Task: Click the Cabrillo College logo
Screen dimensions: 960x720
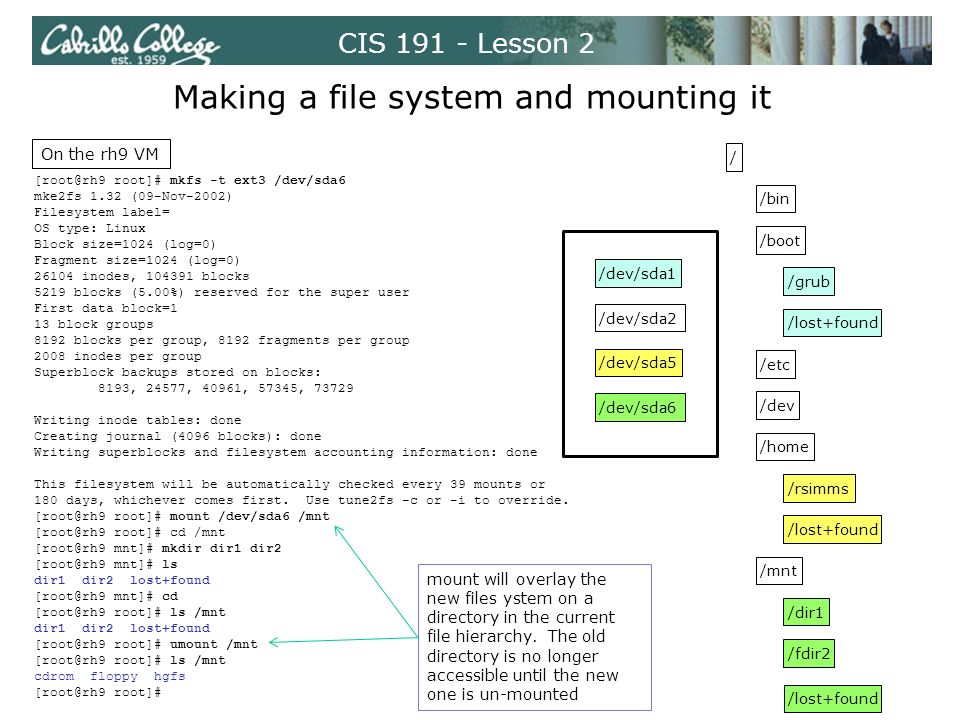Action: 130,43
